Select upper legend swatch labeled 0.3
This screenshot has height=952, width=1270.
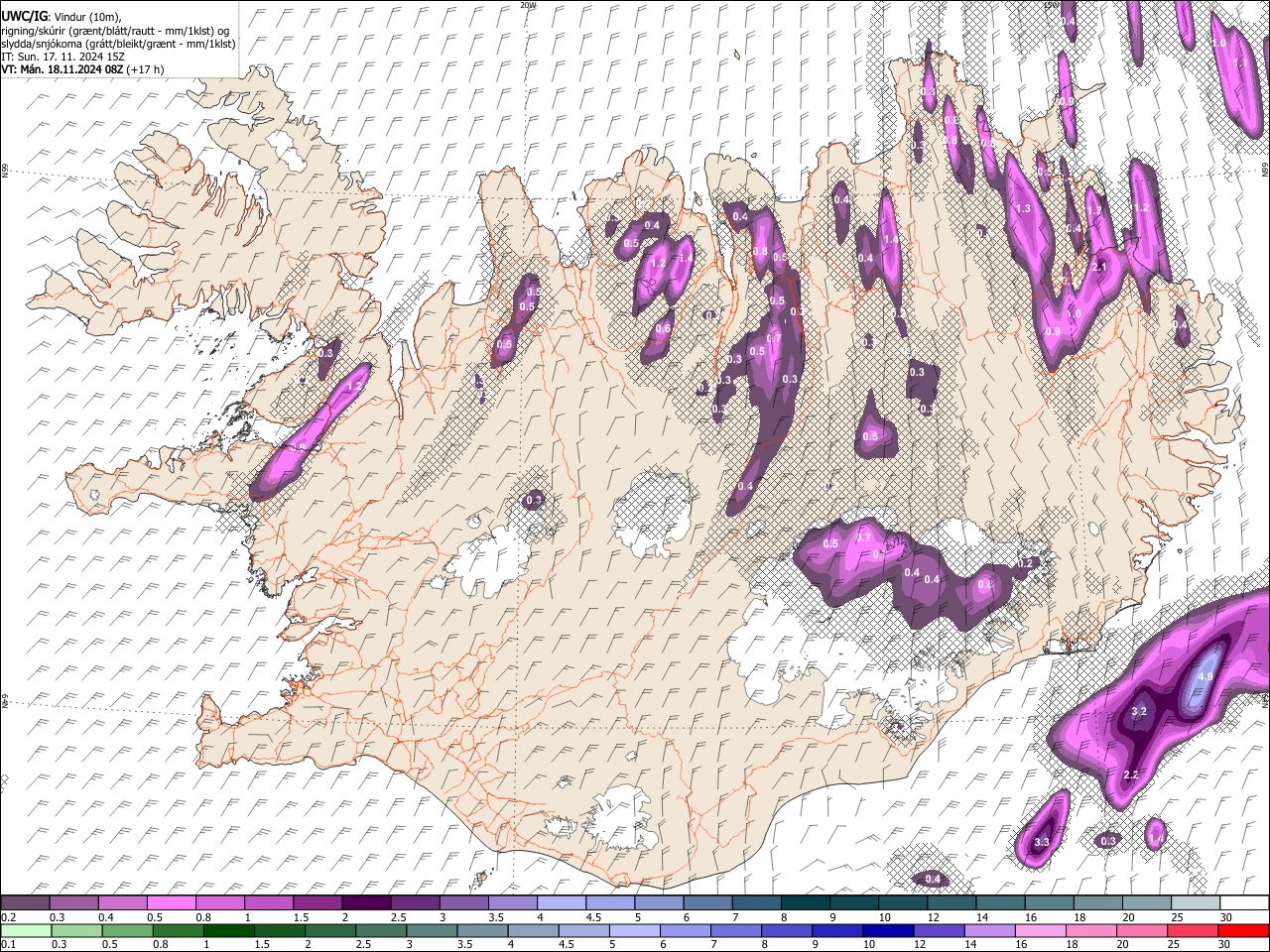(73, 902)
